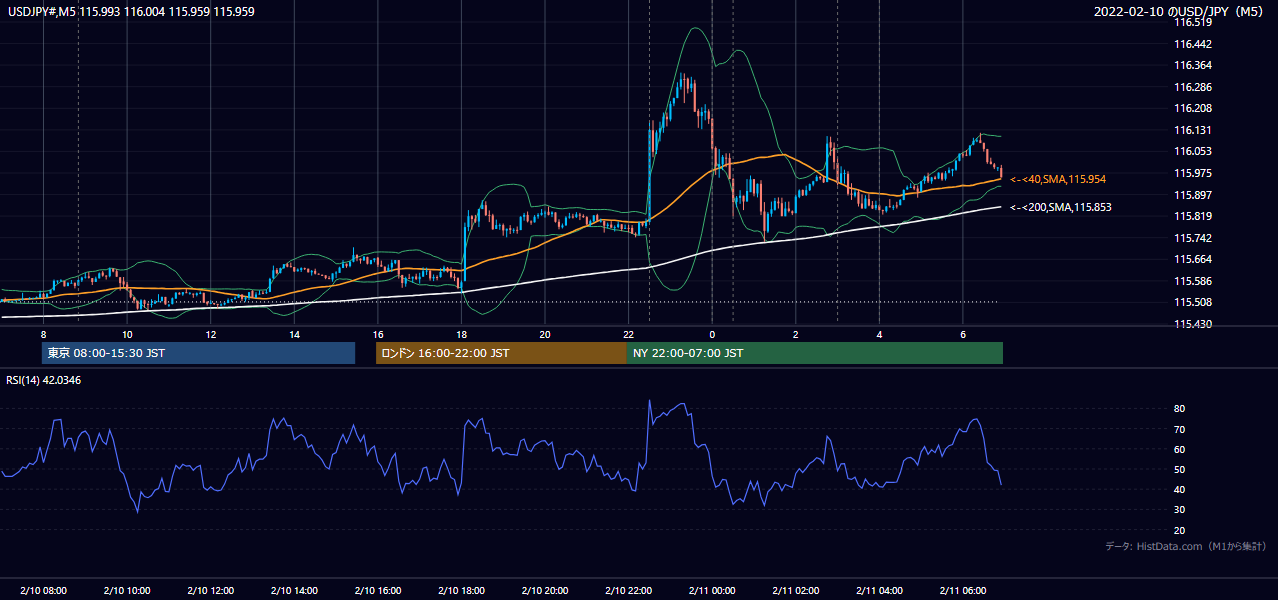Viewport: 1278px width, 600px height.
Task: Click the white '<-<200,SMA,115.853' label
Action: pyautogui.click(x=1061, y=207)
